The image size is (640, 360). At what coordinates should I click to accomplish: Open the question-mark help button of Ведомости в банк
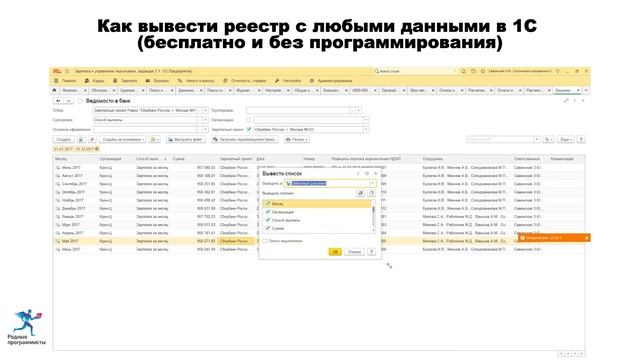(581, 140)
